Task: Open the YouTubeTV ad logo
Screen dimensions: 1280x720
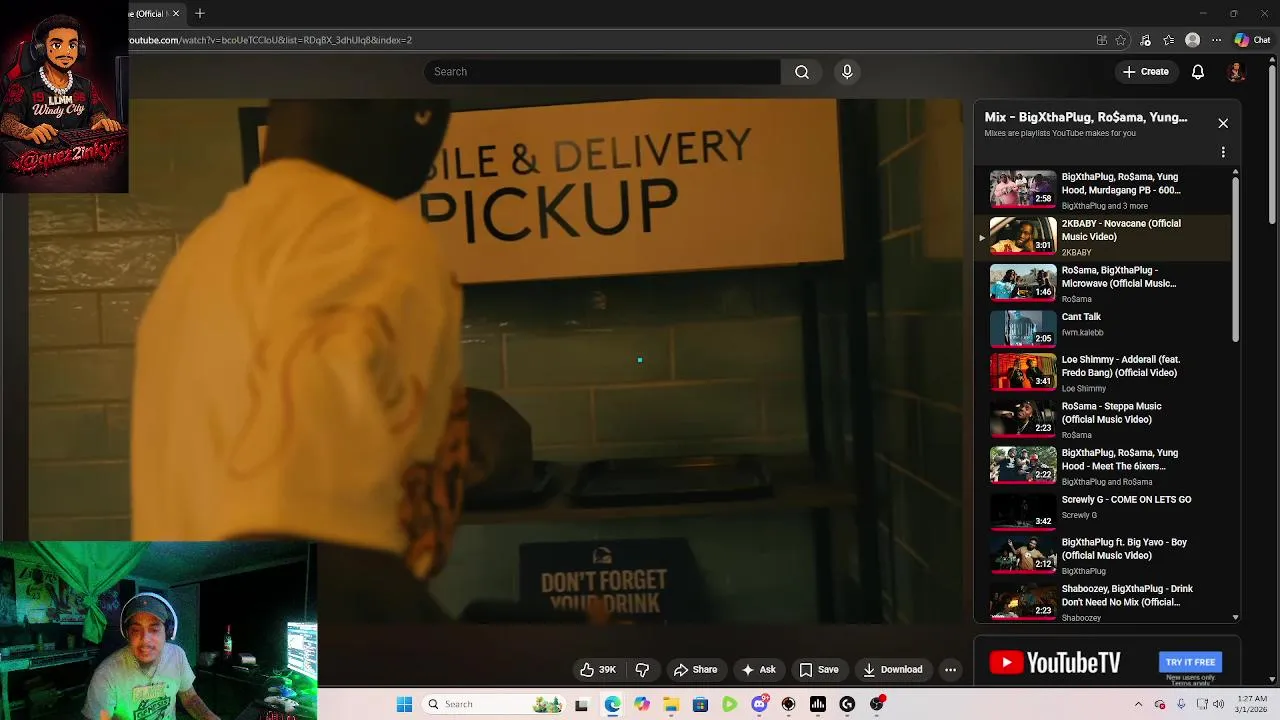Action: [x=1055, y=662]
